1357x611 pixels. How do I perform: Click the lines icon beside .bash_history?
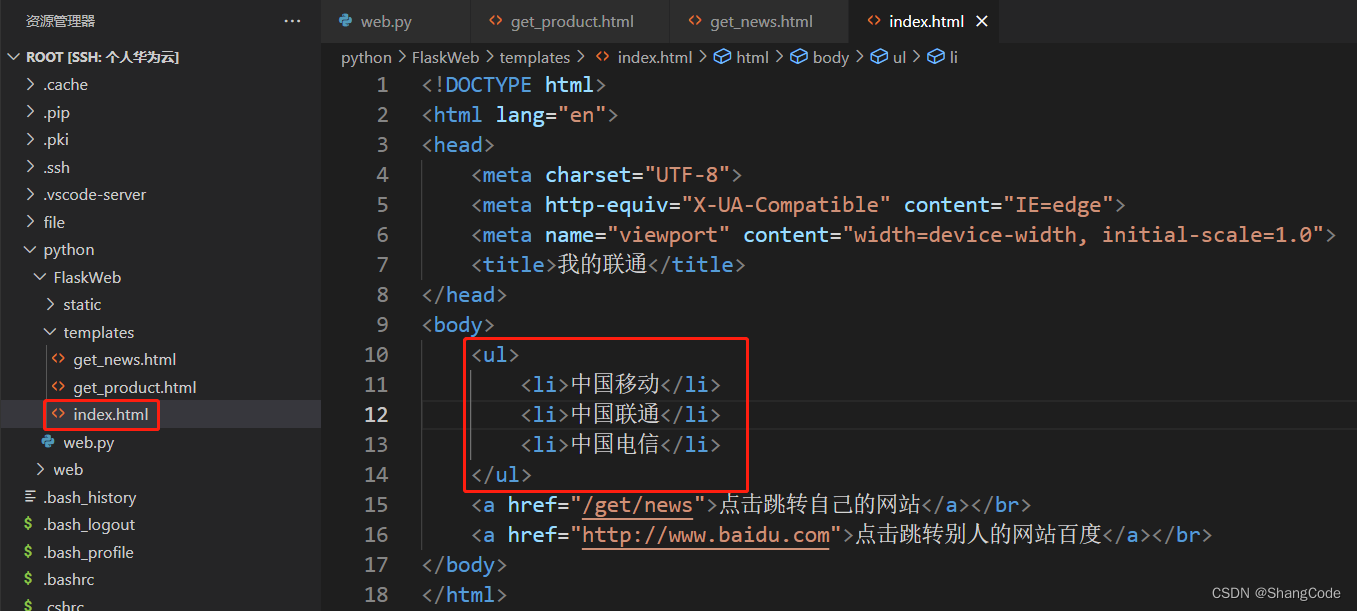tap(29, 497)
